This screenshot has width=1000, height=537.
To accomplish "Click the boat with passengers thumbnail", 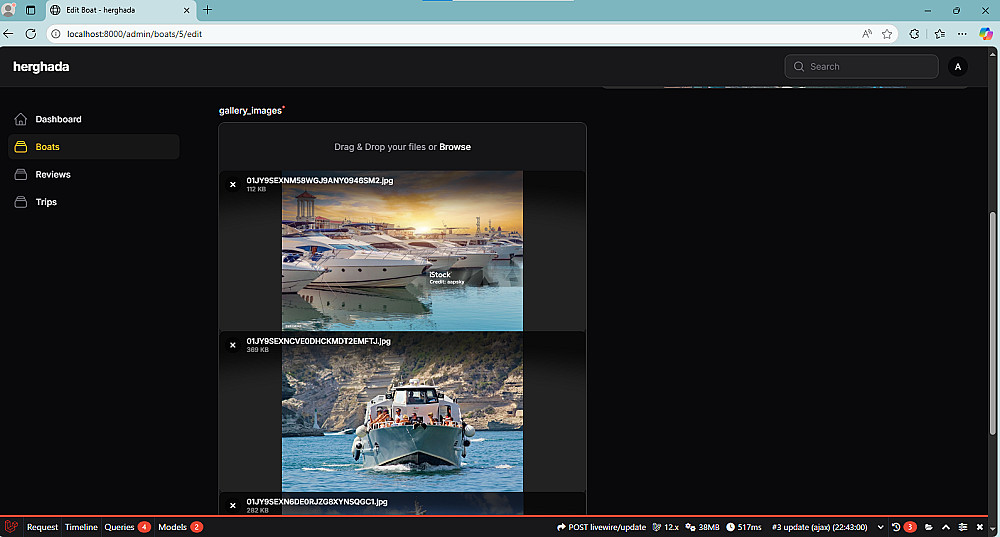I will coord(402,412).
